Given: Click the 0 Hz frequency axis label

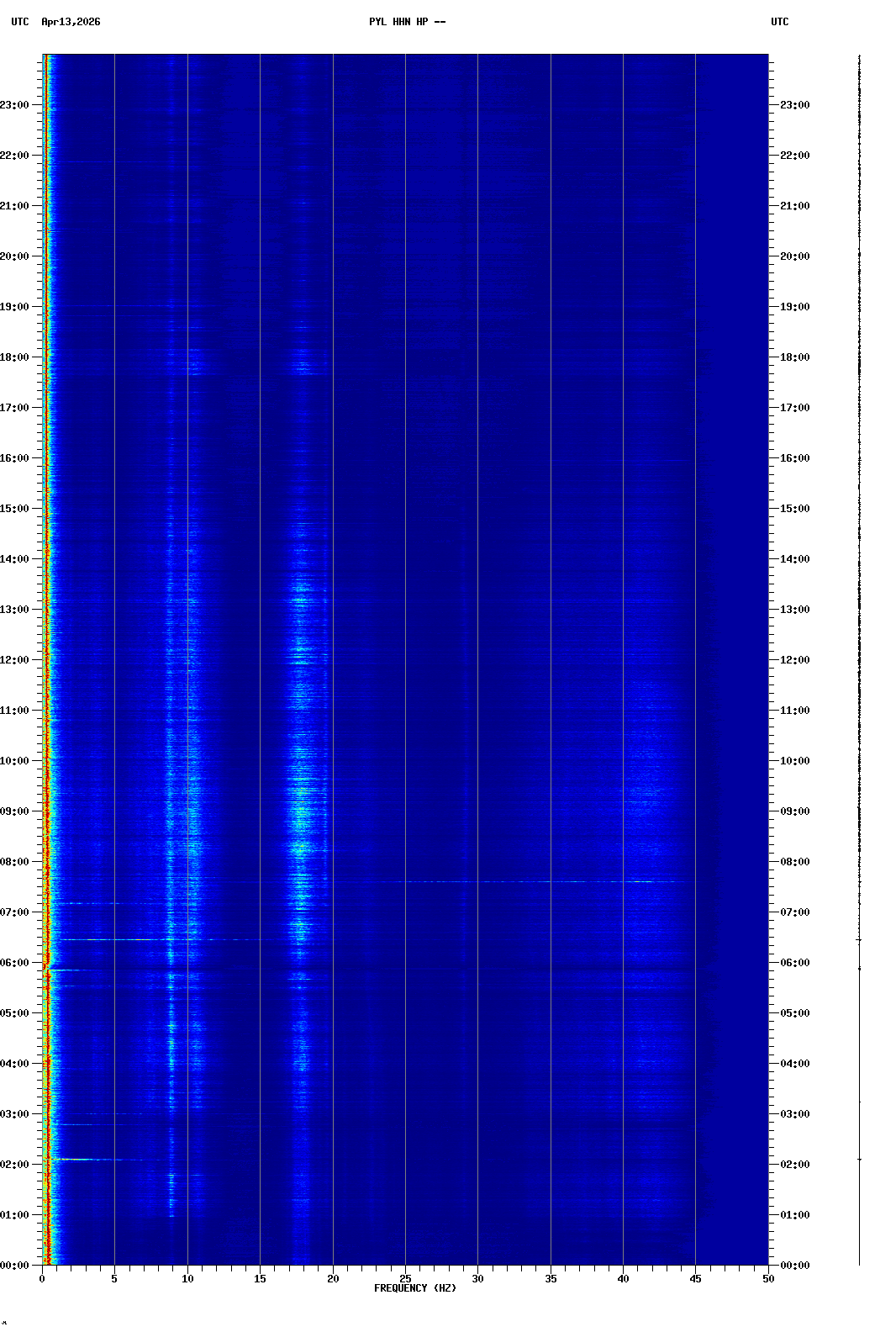Looking at the screenshot, I should [x=42, y=1279].
